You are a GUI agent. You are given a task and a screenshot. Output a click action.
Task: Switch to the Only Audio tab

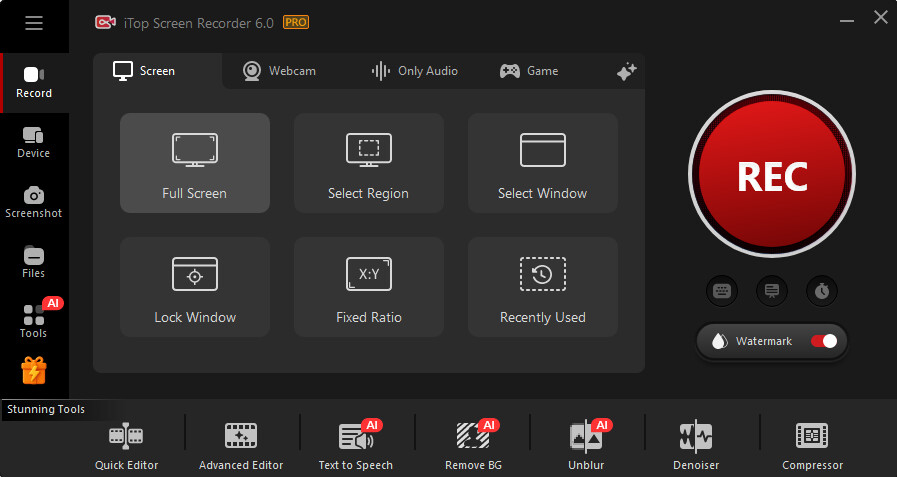click(x=414, y=71)
